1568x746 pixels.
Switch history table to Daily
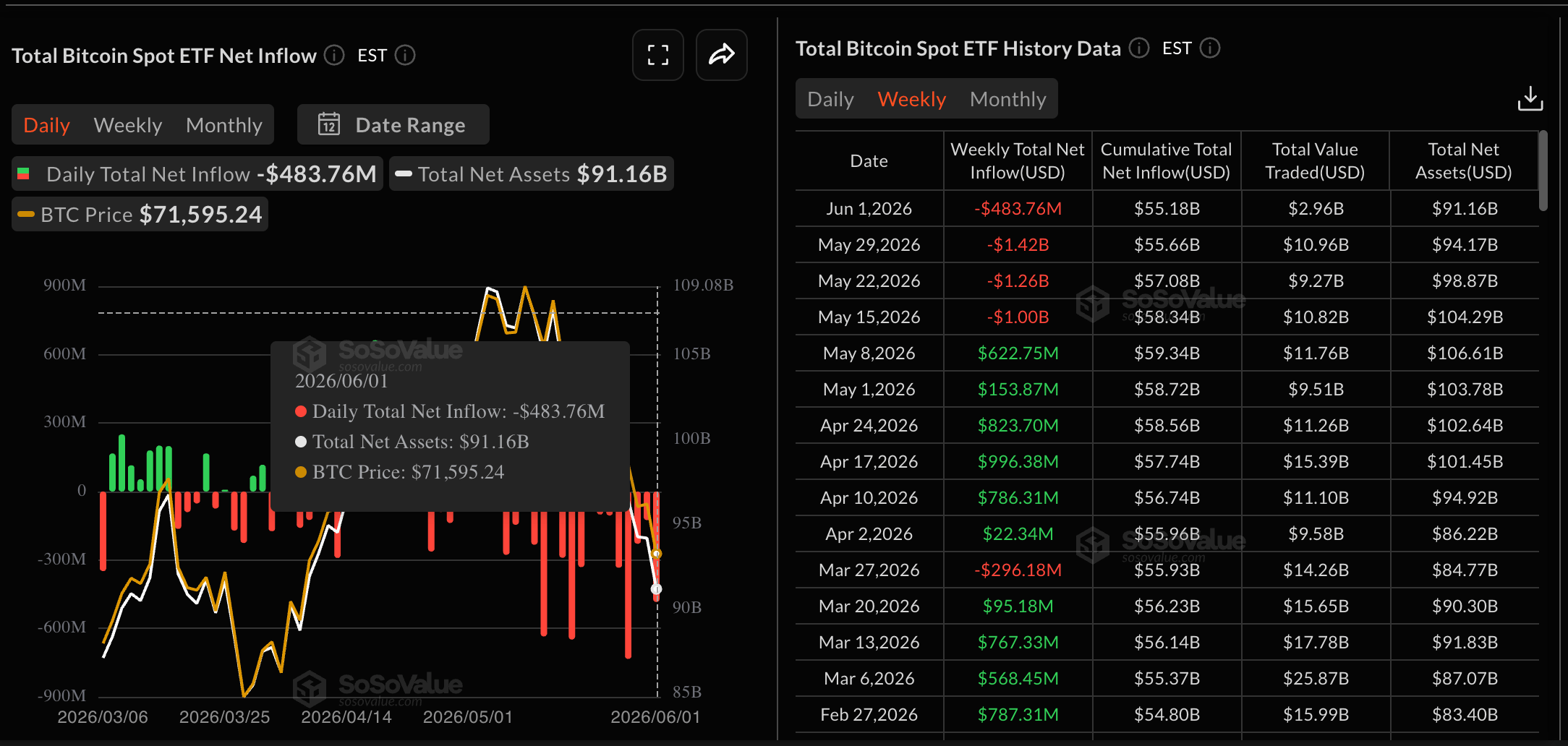tap(830, 99)
